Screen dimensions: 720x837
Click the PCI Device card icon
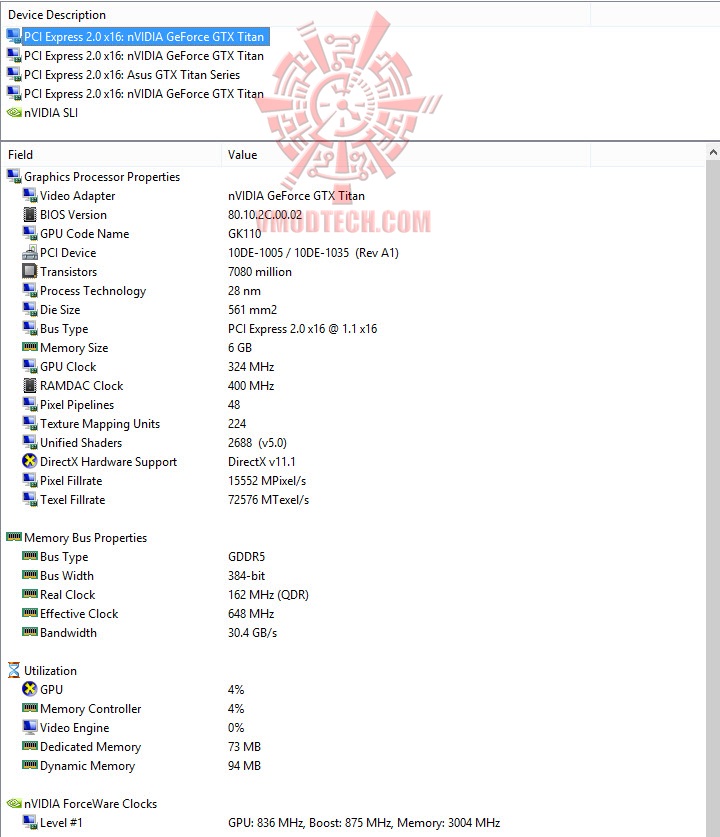point(29,252)
